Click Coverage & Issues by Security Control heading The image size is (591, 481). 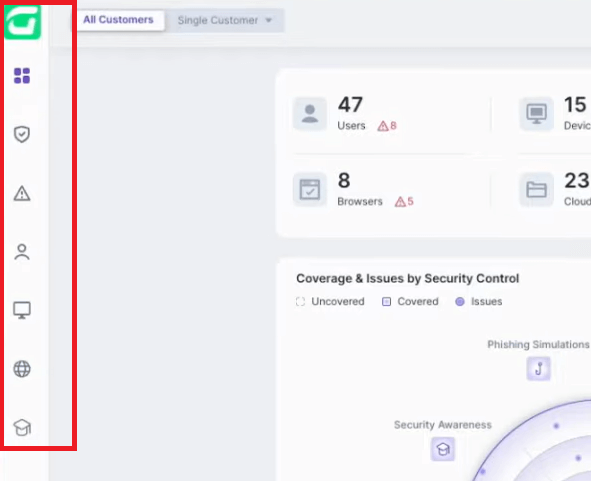point(407,279)
